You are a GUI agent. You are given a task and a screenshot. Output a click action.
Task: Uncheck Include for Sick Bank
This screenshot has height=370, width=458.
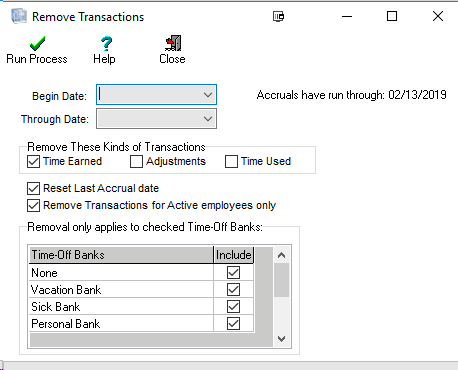pos(233,306)
